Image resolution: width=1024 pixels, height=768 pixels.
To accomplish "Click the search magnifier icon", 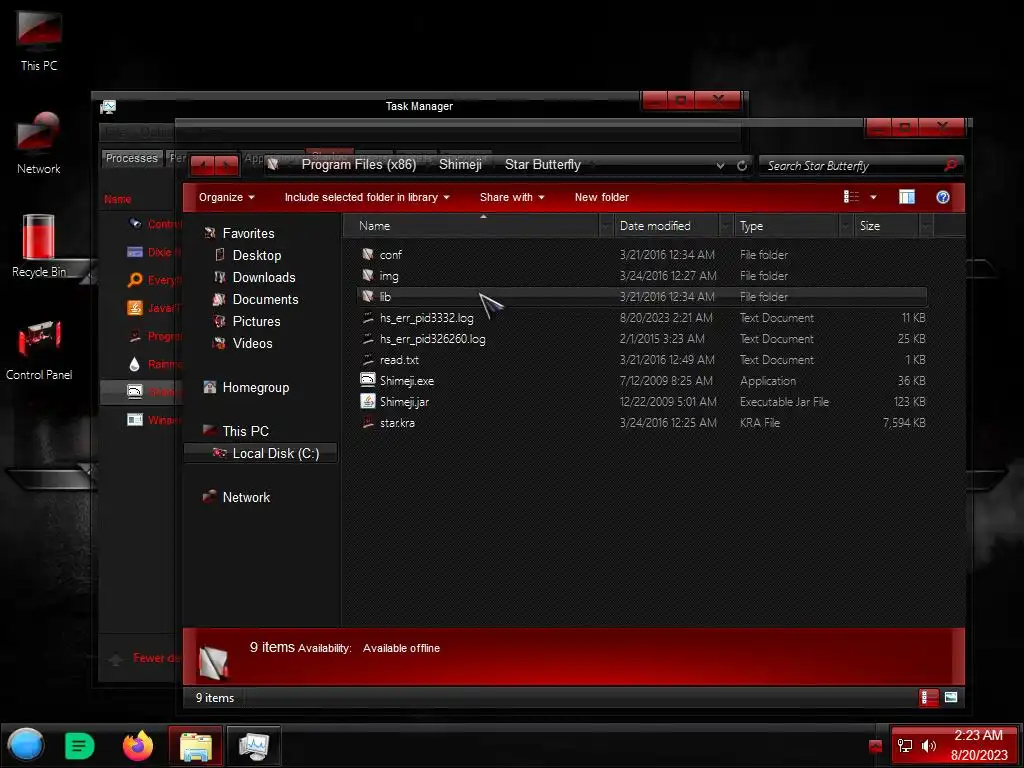I will coord(950,165).
